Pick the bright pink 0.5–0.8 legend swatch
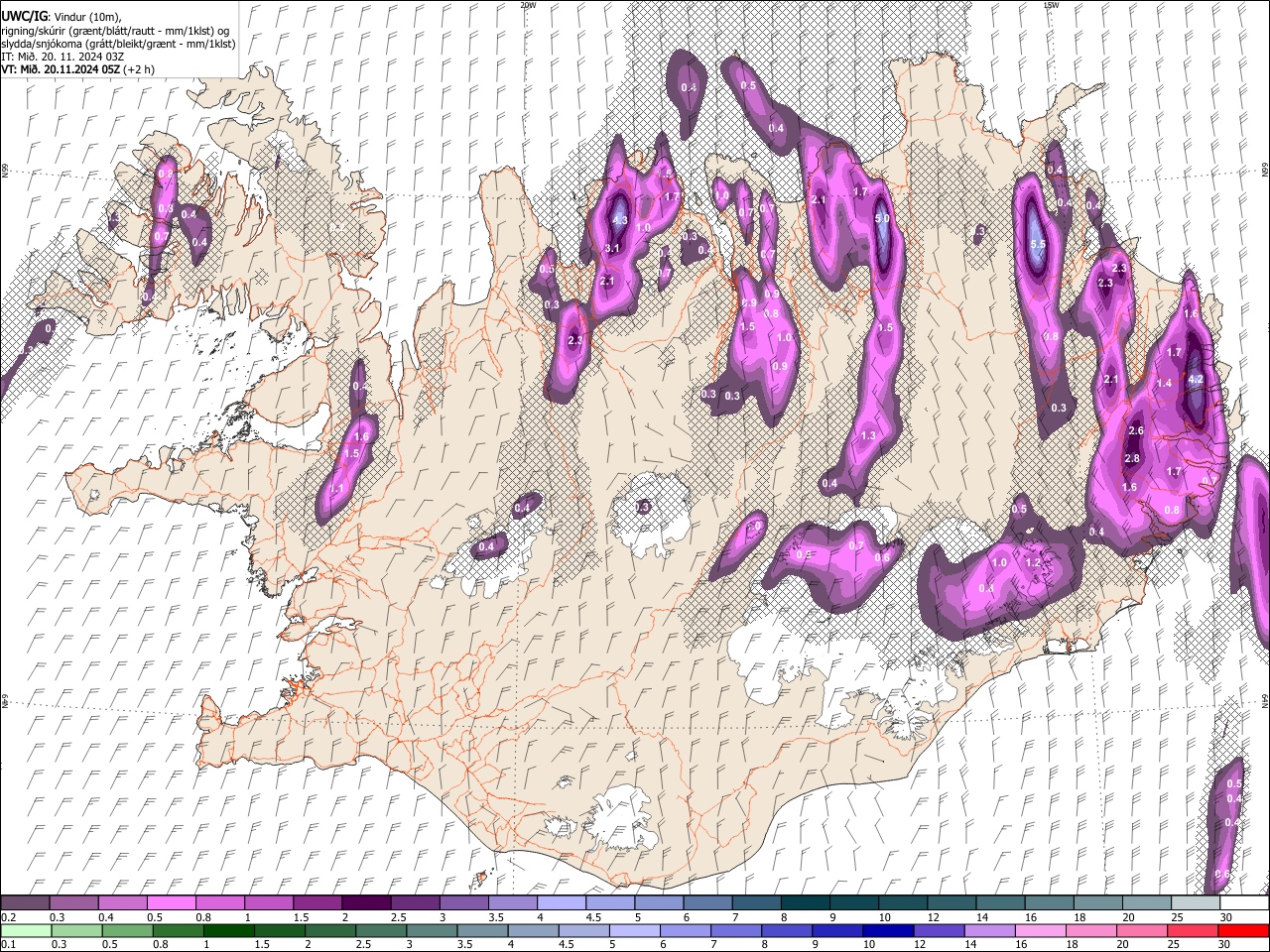This screenshot has width=1270, height=952. coord(171,903)
